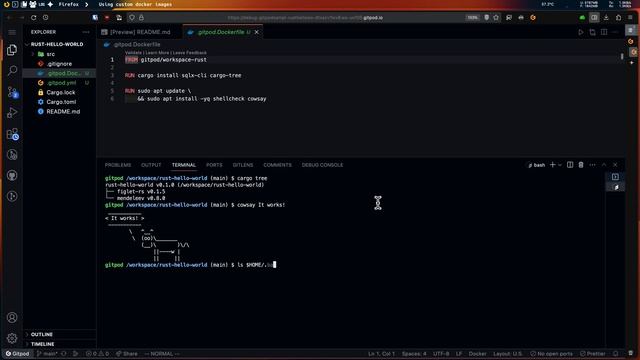Click the Learn More code lens link
The image size is (640, 360).
click(x=157, y=53)
